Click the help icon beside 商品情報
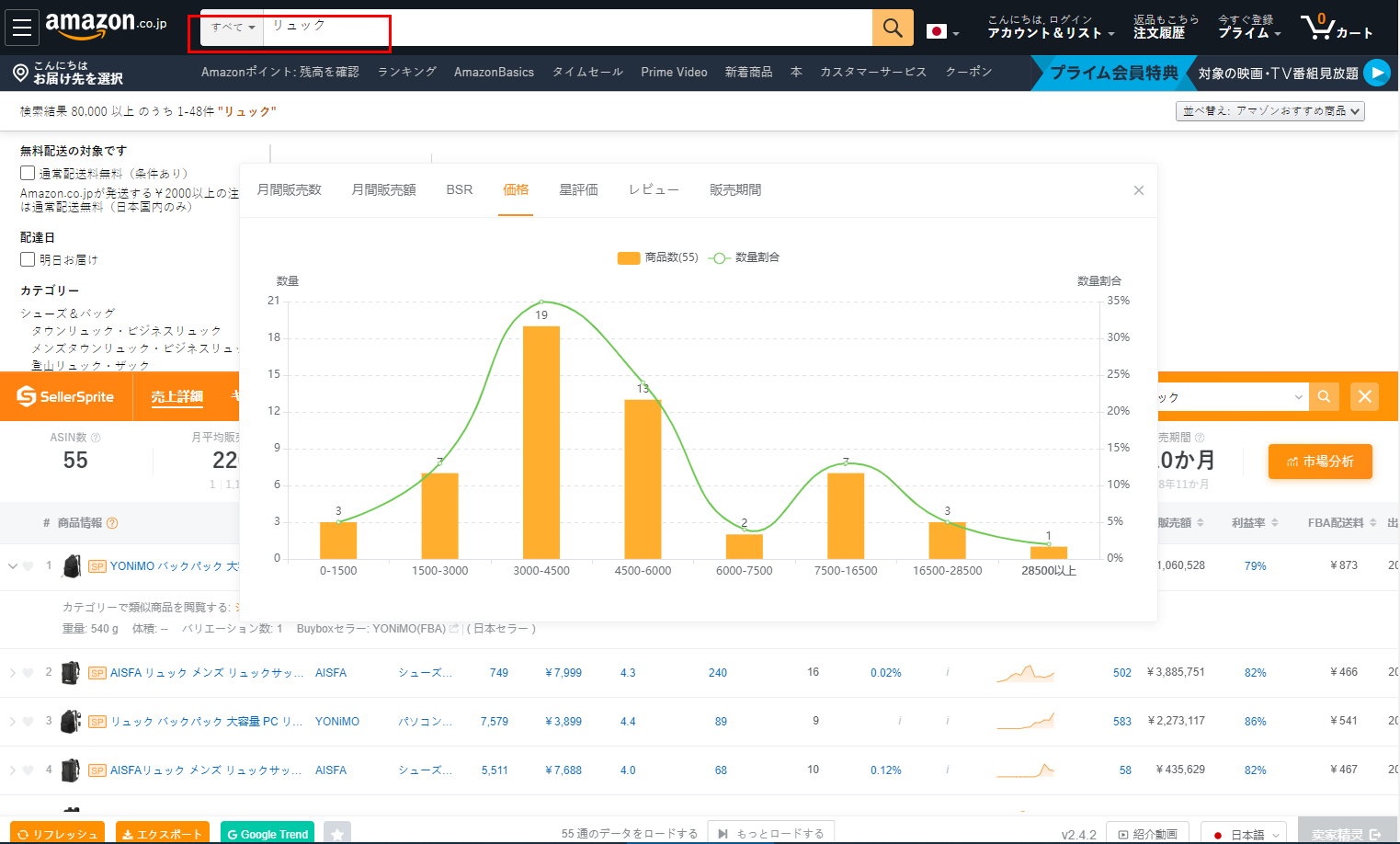This screenshot has width=1400, height=844. click(112, 523)
